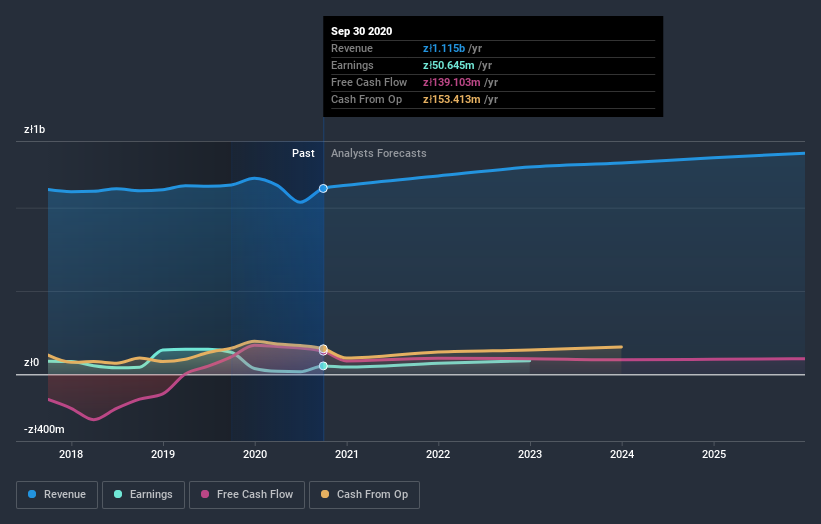Image resolution: width=821 pixels, height=524 pixels.
Task: Click the -zł400m y-axis label
Action: 44,429
